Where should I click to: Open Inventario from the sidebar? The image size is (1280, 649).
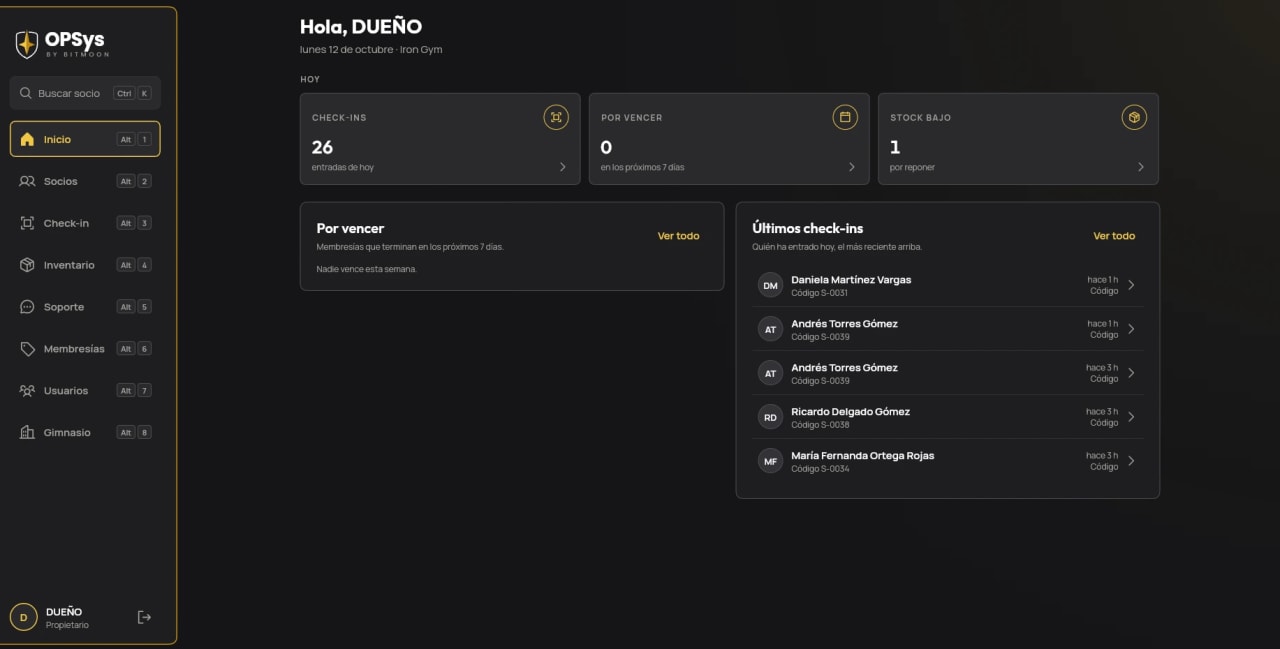(x=85, y=265)
